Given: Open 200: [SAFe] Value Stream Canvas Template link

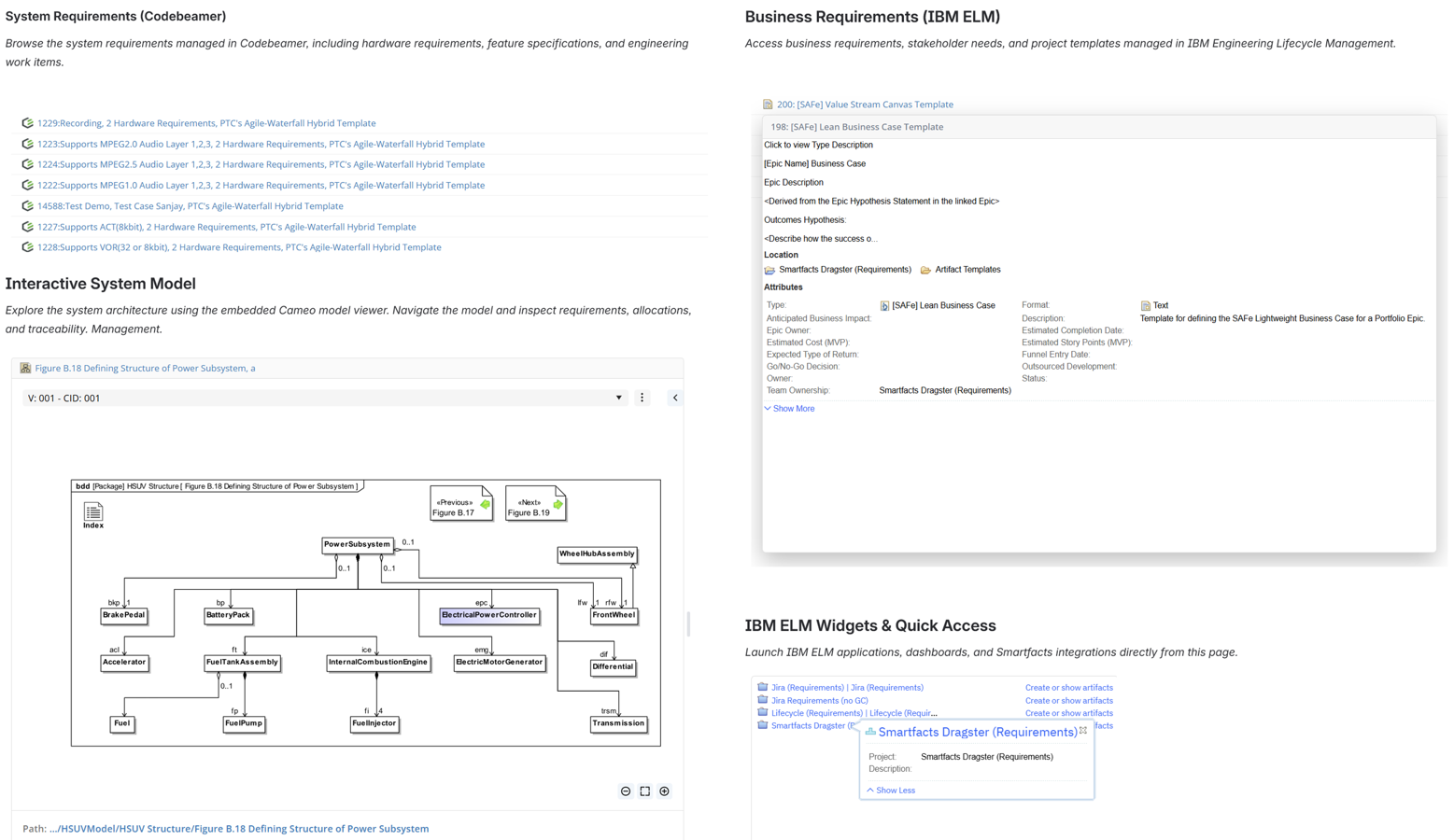Looking at the screenshot, I should (865, 105).
